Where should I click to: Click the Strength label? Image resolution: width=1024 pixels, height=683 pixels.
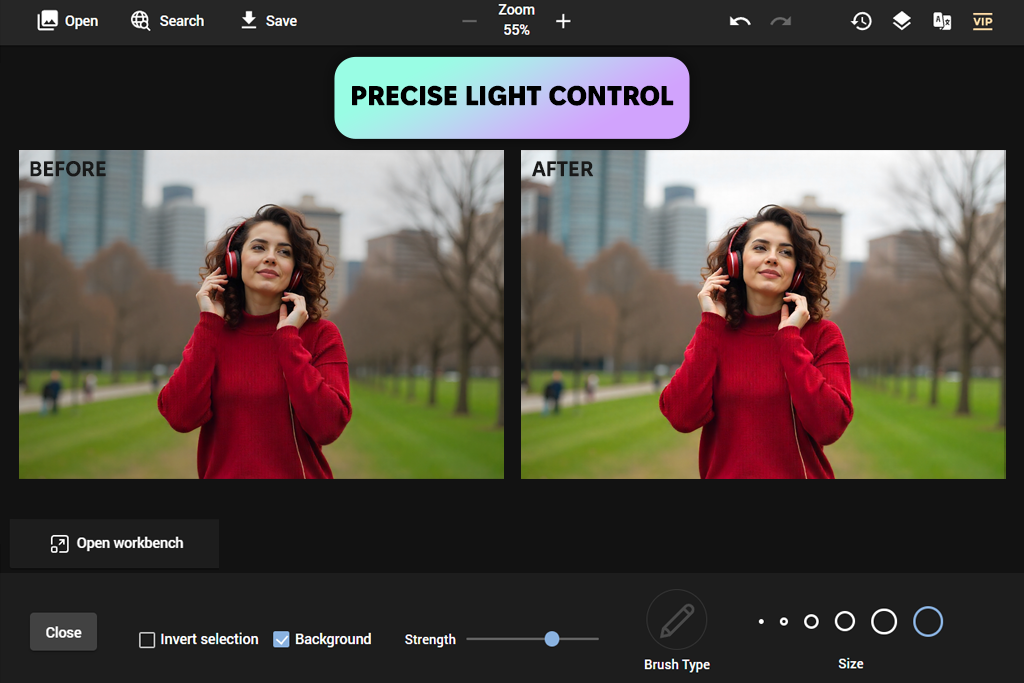tap(430, 640)
